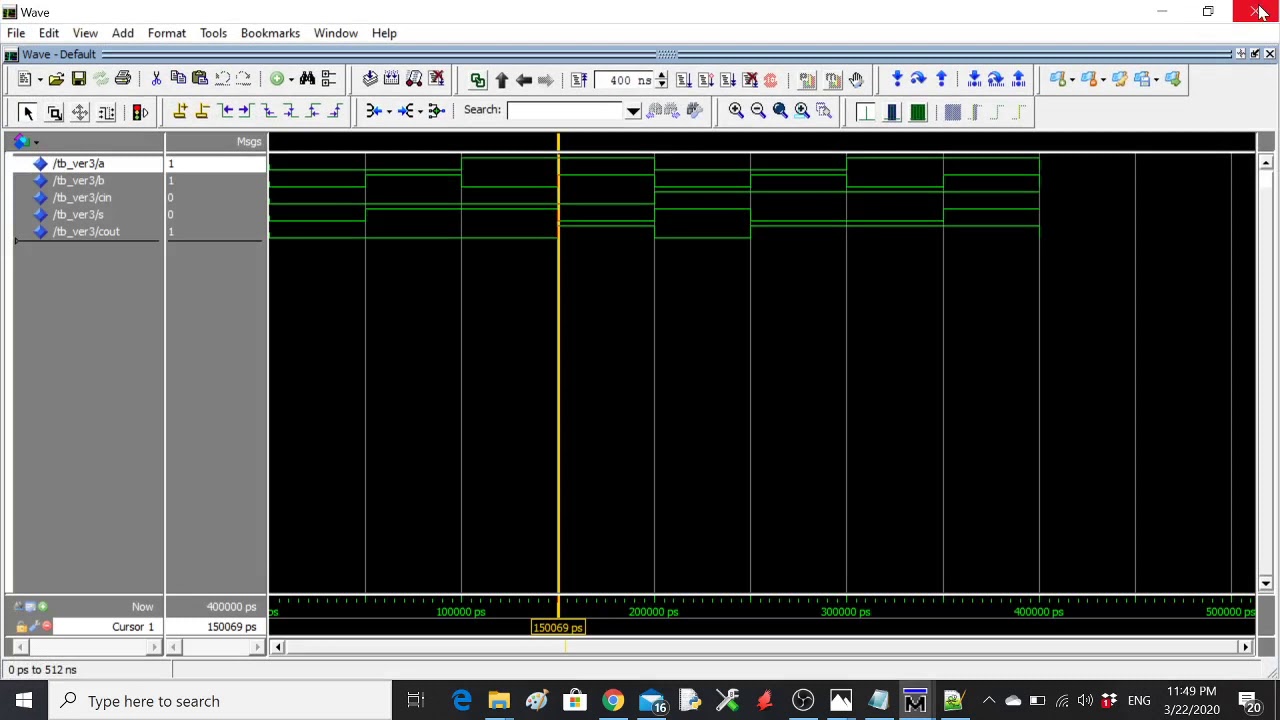Copy the selected signal with Copy icon
Image resolution: width=1280 pixels, height=720 pixels.
pyautogui.click(x=178, y=79)
